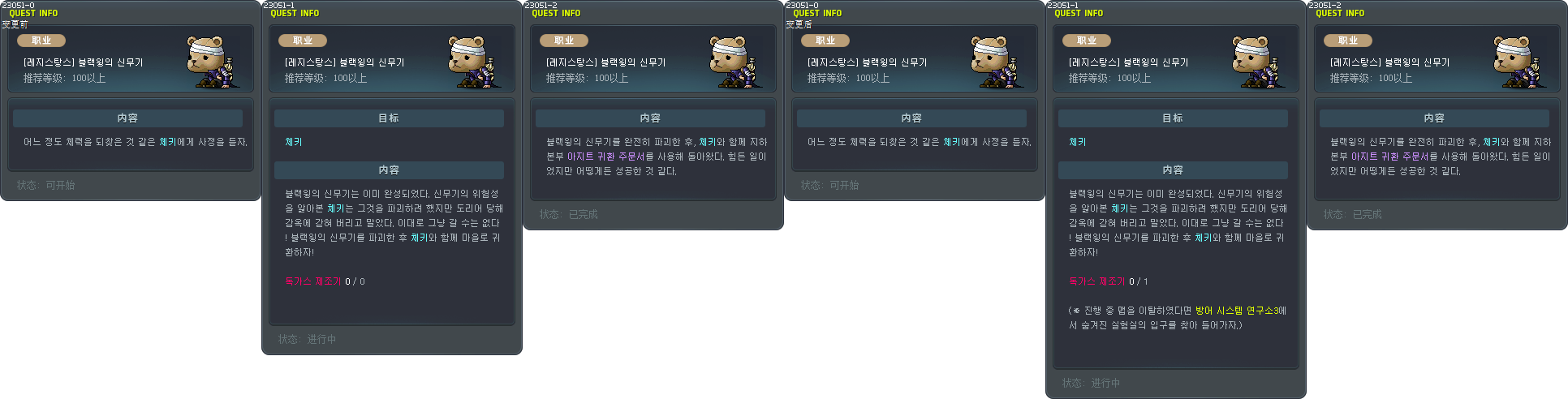Click the bear portrait in the rightmost 23051-2 panel
Screen dimensions: 1568x399
pos(1518,62)
